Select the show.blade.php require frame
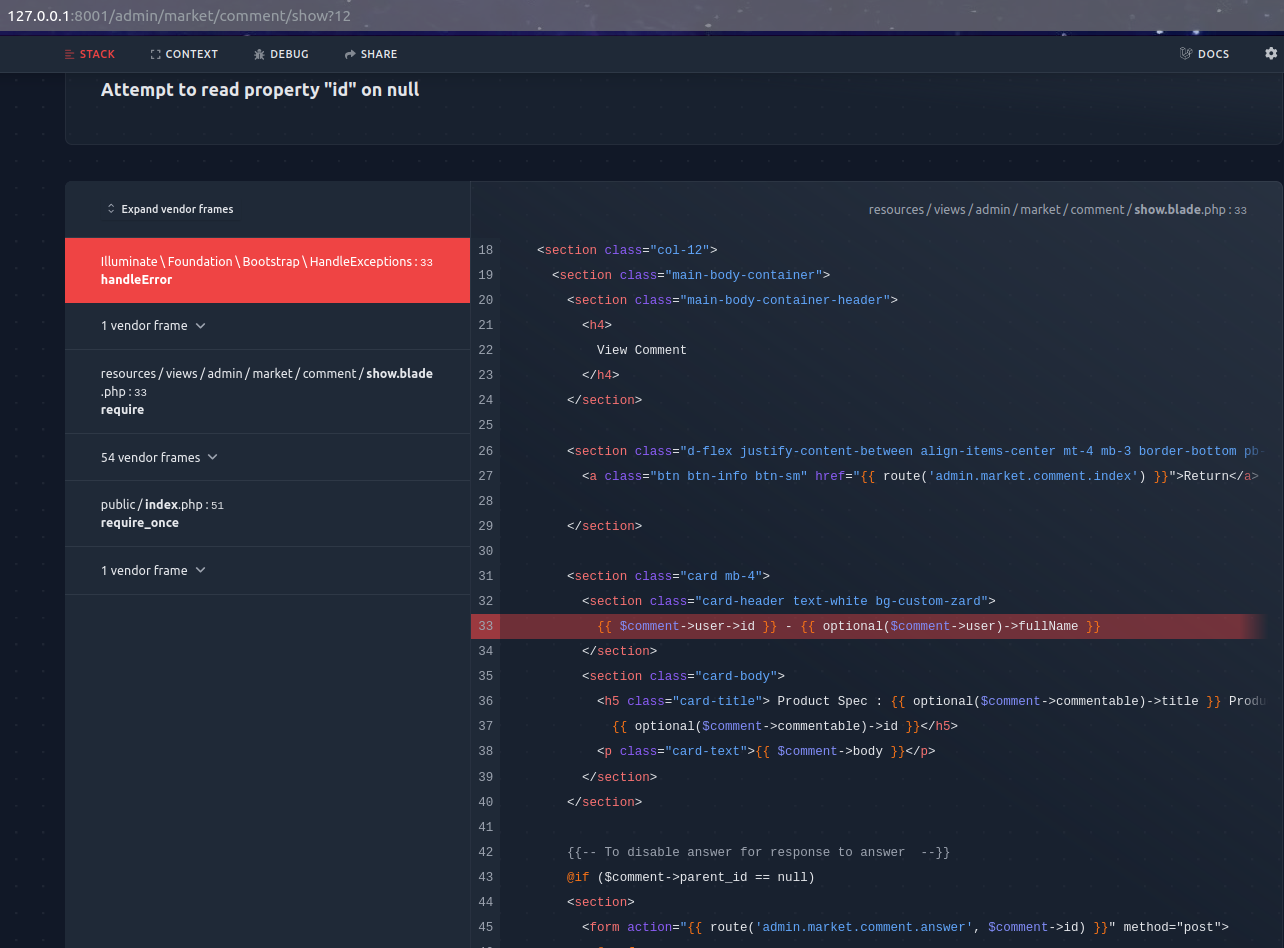The image size is (1284, 948). pyautogui.click(x=267, y=391)
